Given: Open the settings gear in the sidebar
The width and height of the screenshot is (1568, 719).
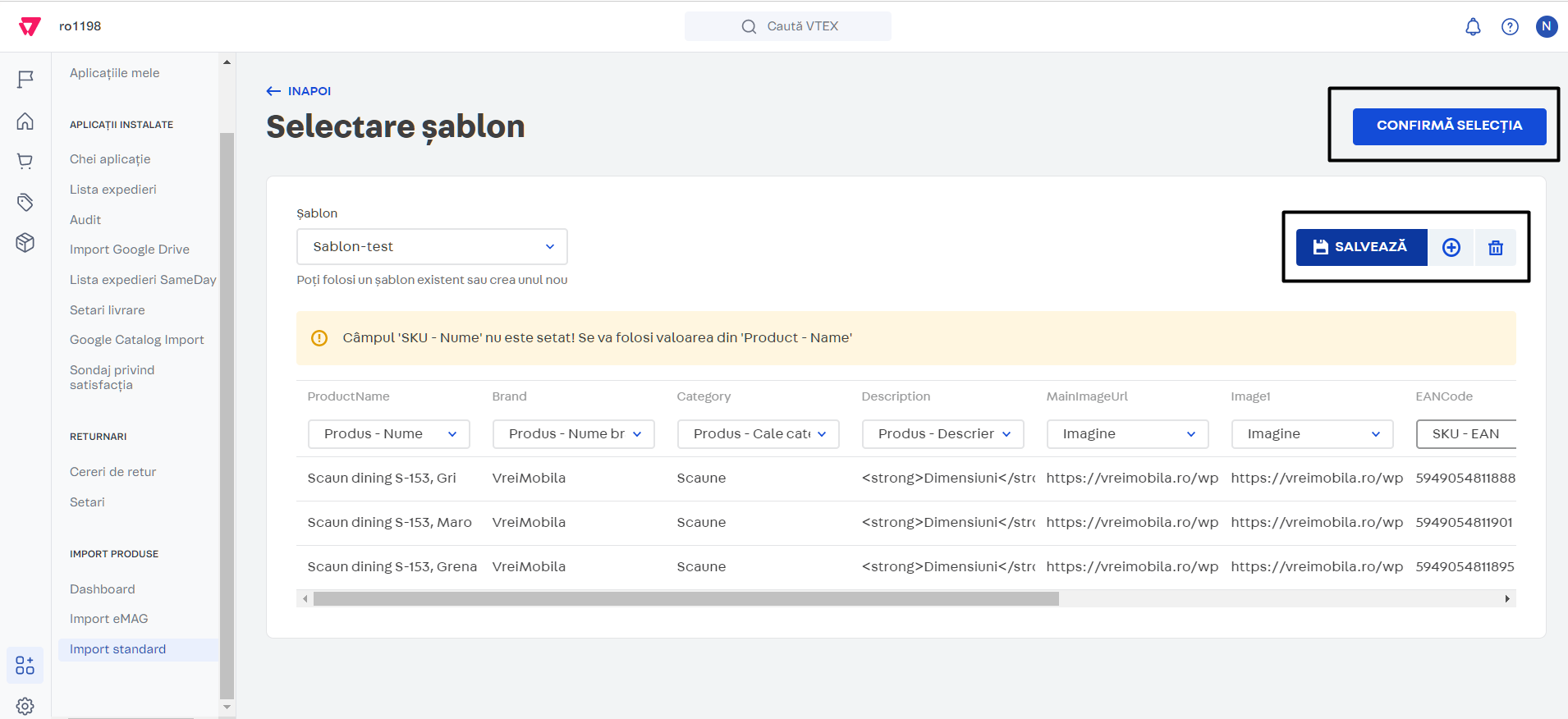Looking at the screenshot, I should (x=25, y=706).
